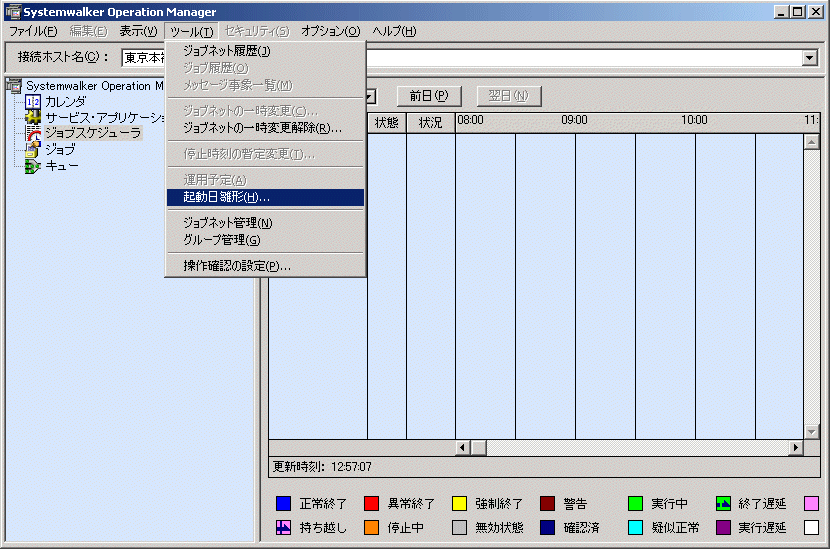Screen dimensions: 830x549
Task: Click the 状態 column header
Action: click(x=386, y=123)
